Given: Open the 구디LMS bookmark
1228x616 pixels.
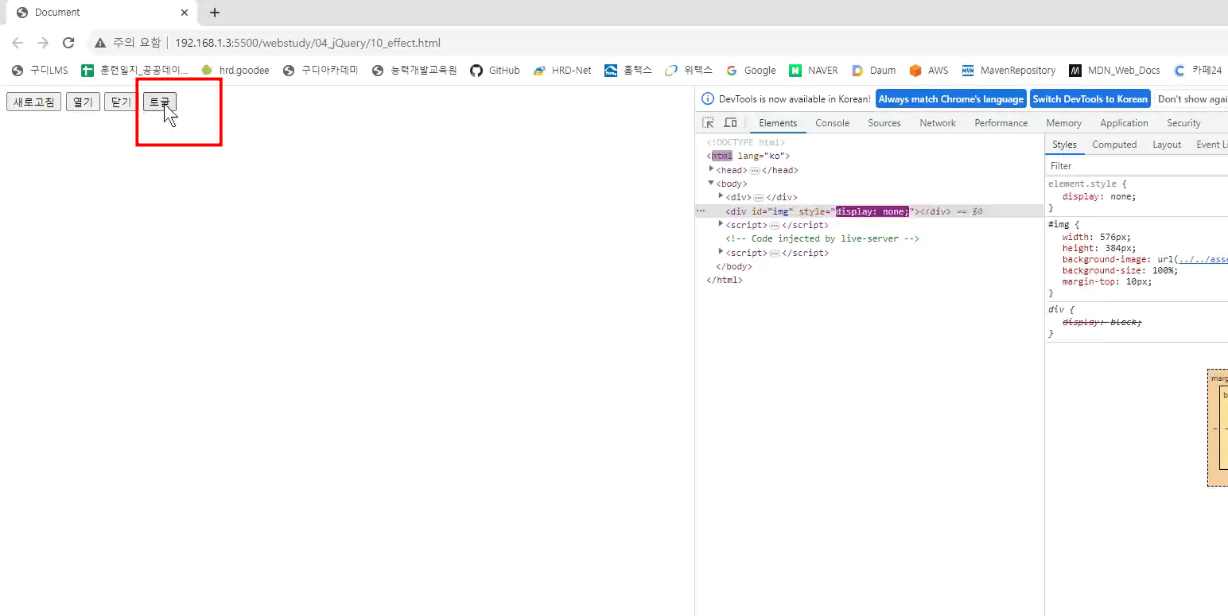Looking at the screenshot, I should [40, 71].
